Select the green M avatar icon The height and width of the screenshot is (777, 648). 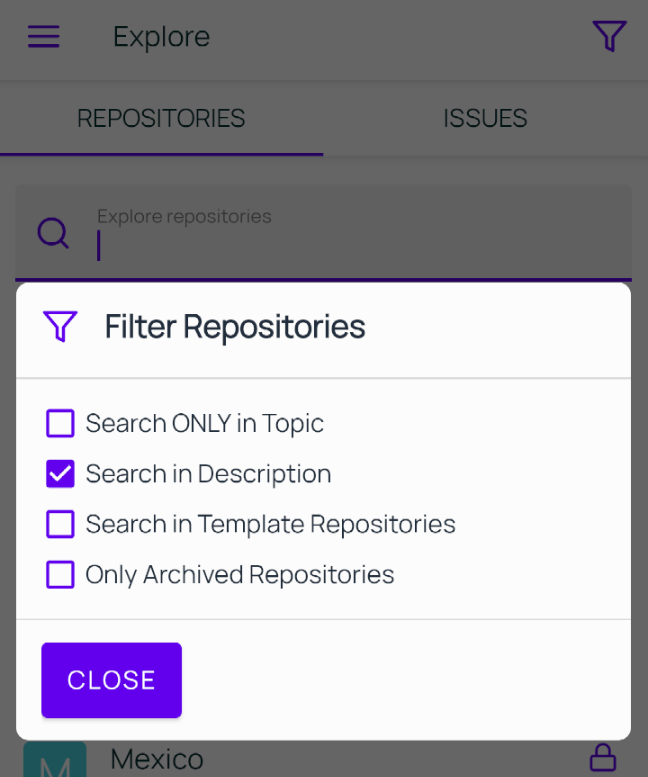[55, 760]
